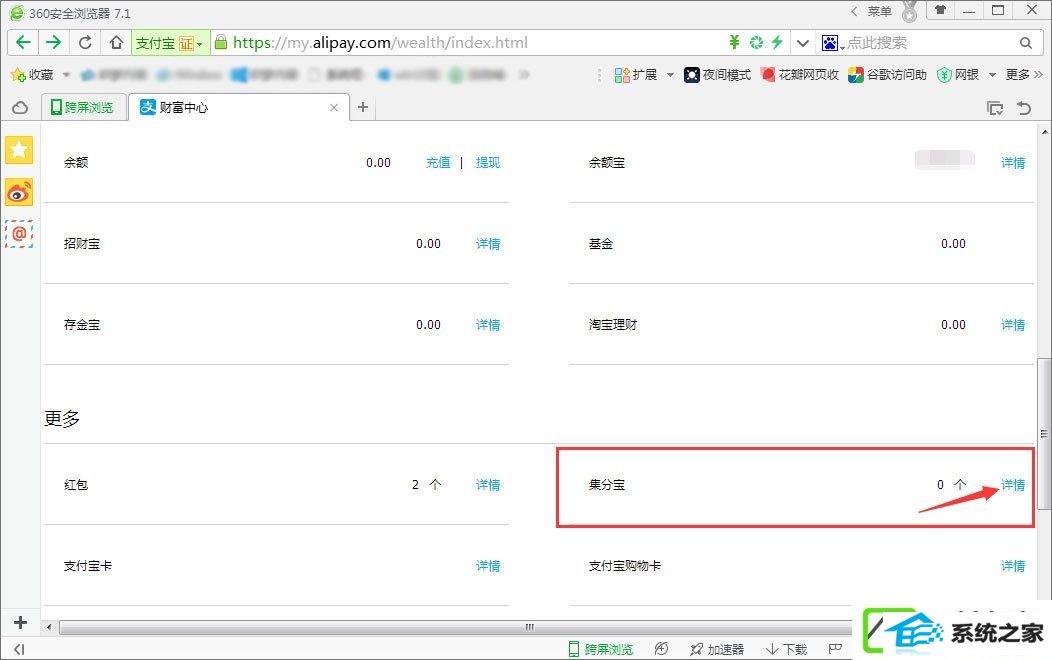Open 详情 for 集分宝
The image size is (1052, 660).
pos(1013,484)
